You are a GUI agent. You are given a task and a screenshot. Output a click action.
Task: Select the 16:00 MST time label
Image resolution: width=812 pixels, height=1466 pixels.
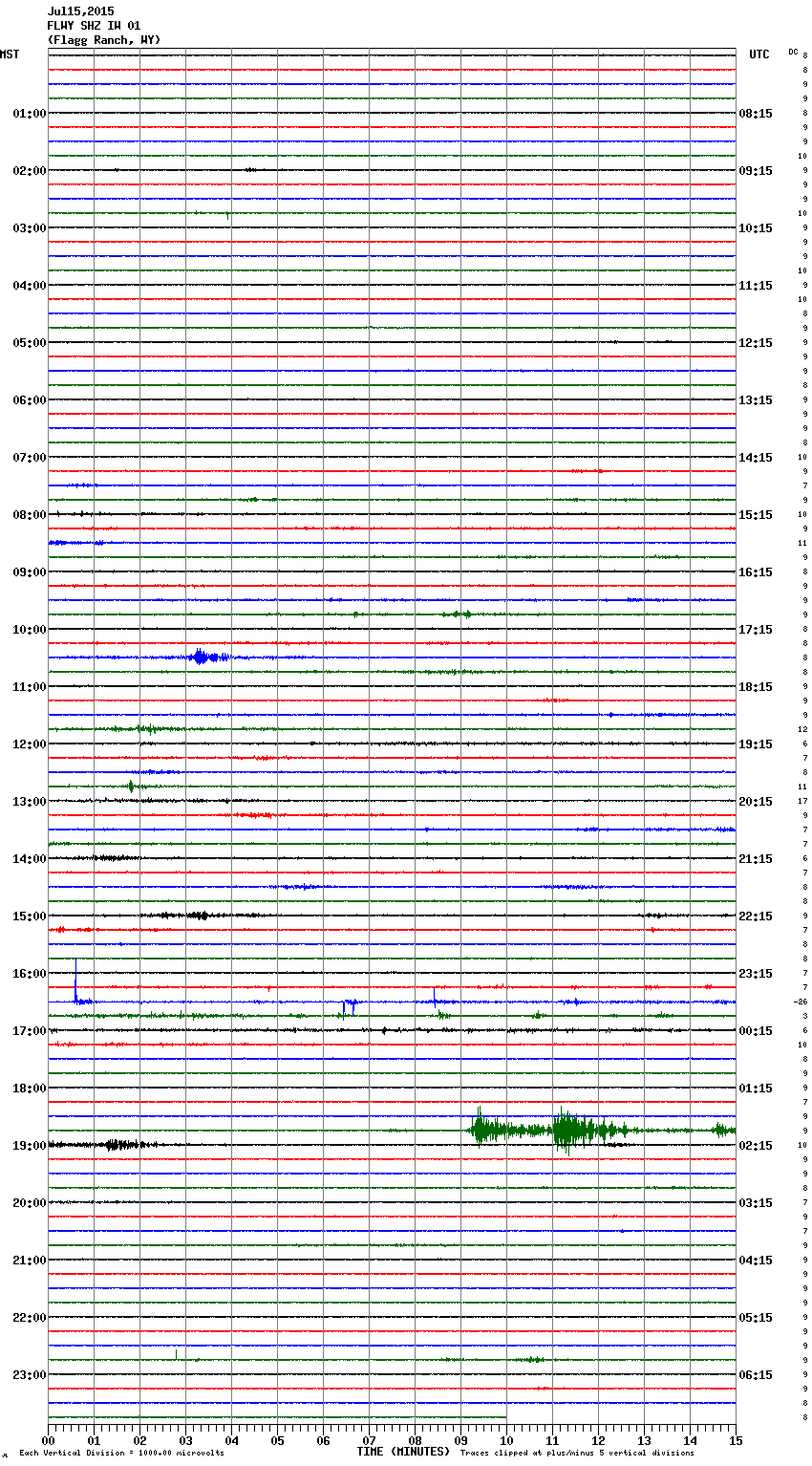[29, 974]
